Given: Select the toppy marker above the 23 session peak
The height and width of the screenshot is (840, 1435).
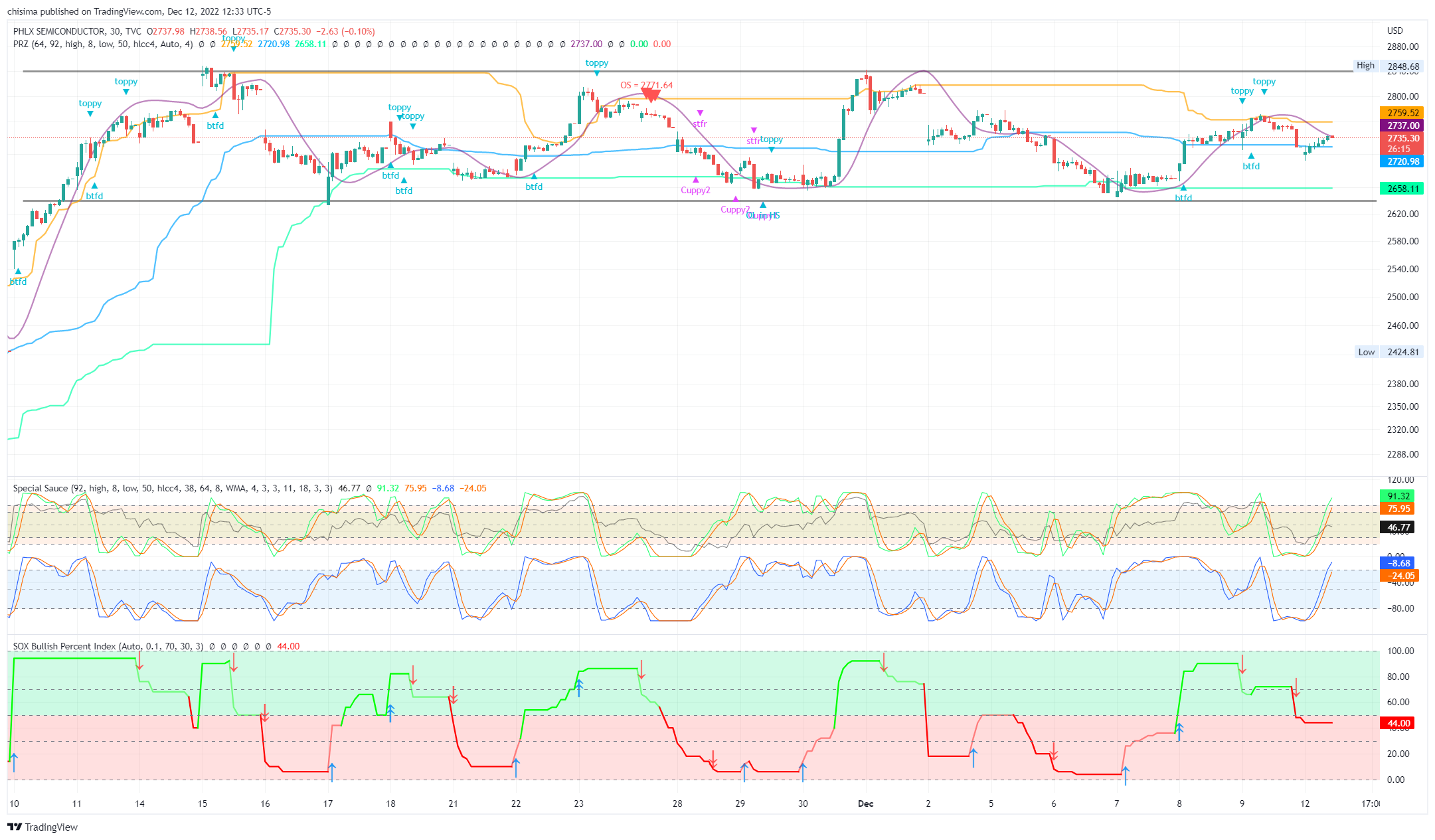Looking at the screenshot, I should coord(596,64).
